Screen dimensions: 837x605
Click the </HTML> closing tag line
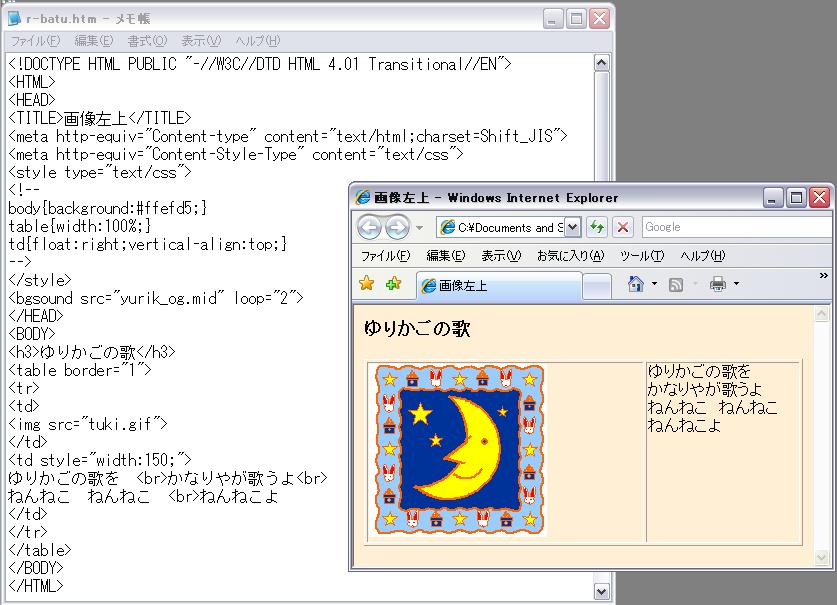pyautogui.click(x=36, y=586)
